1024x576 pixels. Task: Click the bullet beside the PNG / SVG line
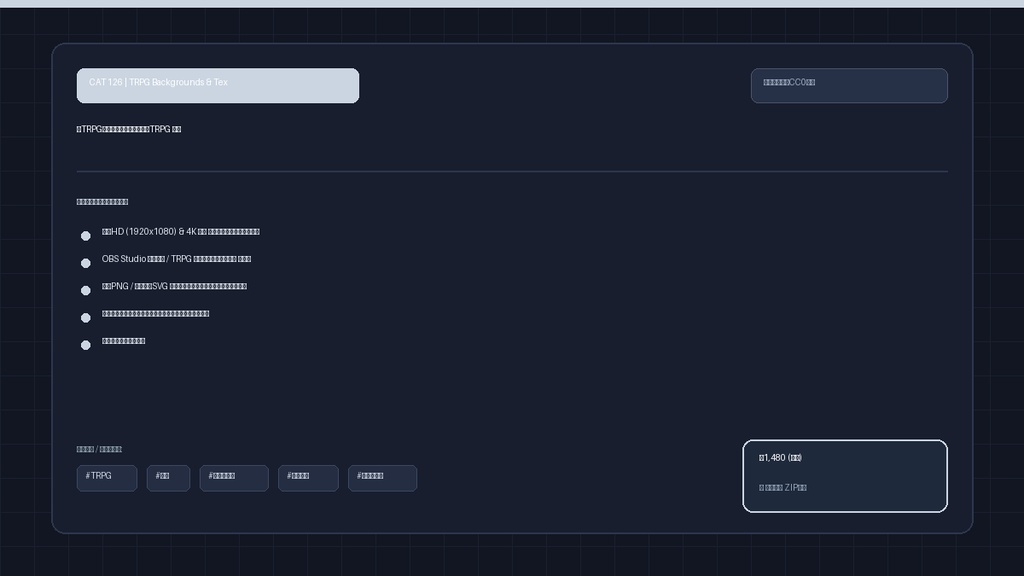(86, 291)
